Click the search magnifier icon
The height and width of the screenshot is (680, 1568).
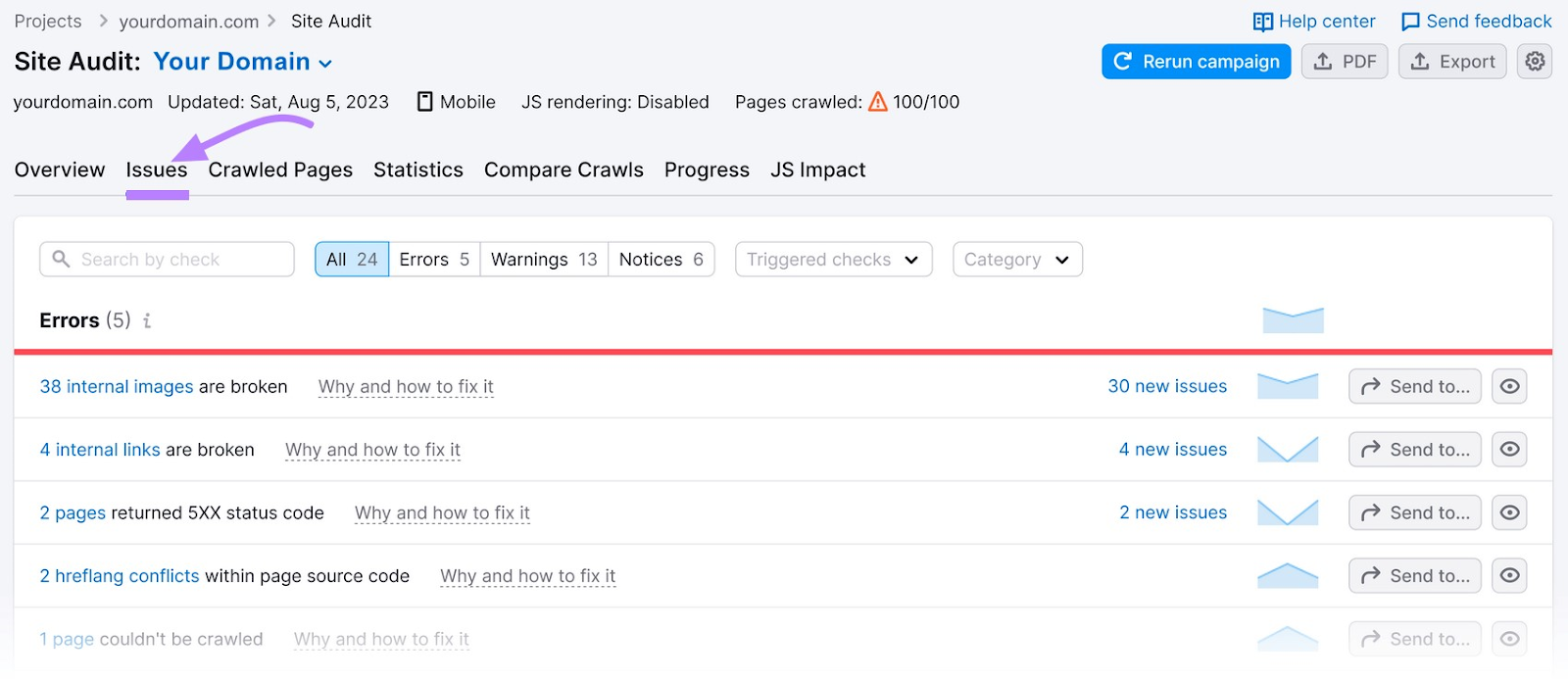(x=61, y=259)
